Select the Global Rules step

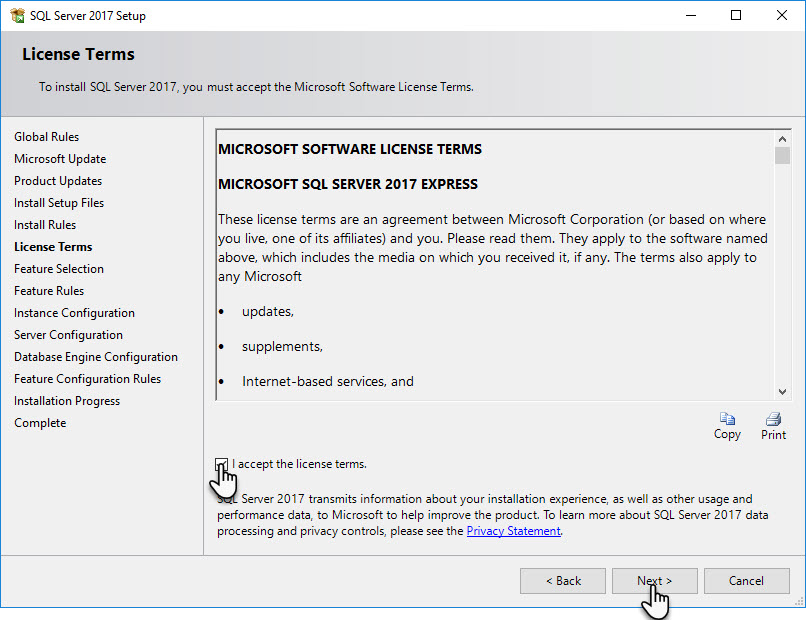pyautogui.click(x=46, y=137)
